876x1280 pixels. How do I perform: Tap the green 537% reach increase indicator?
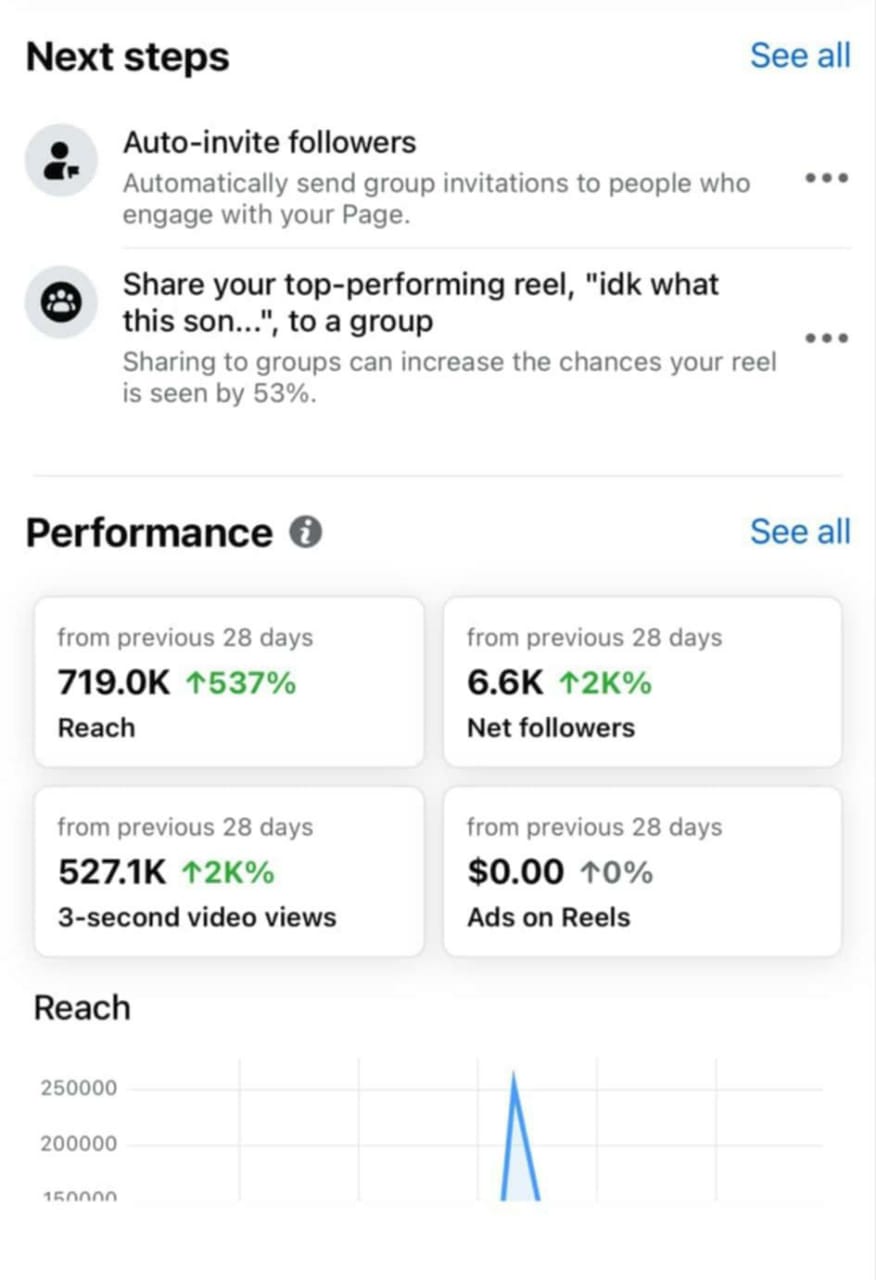click(x=240, y=684)
